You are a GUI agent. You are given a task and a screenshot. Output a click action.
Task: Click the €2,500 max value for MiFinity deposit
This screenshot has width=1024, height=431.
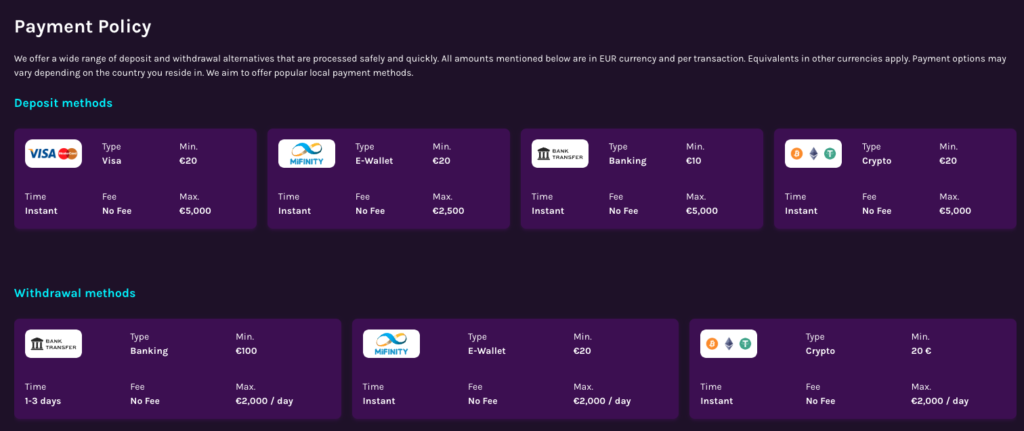(448, 211)
